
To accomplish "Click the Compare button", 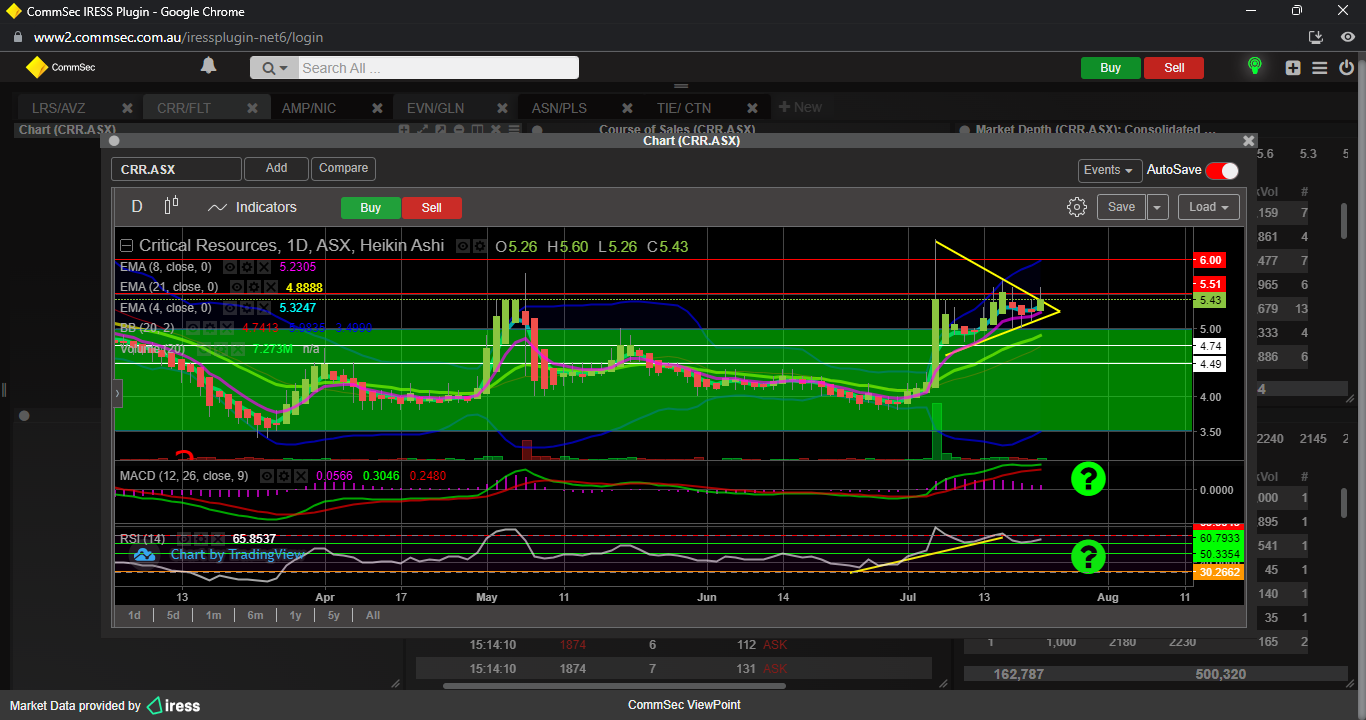I will pyautogui.click(x=343, y=168).
